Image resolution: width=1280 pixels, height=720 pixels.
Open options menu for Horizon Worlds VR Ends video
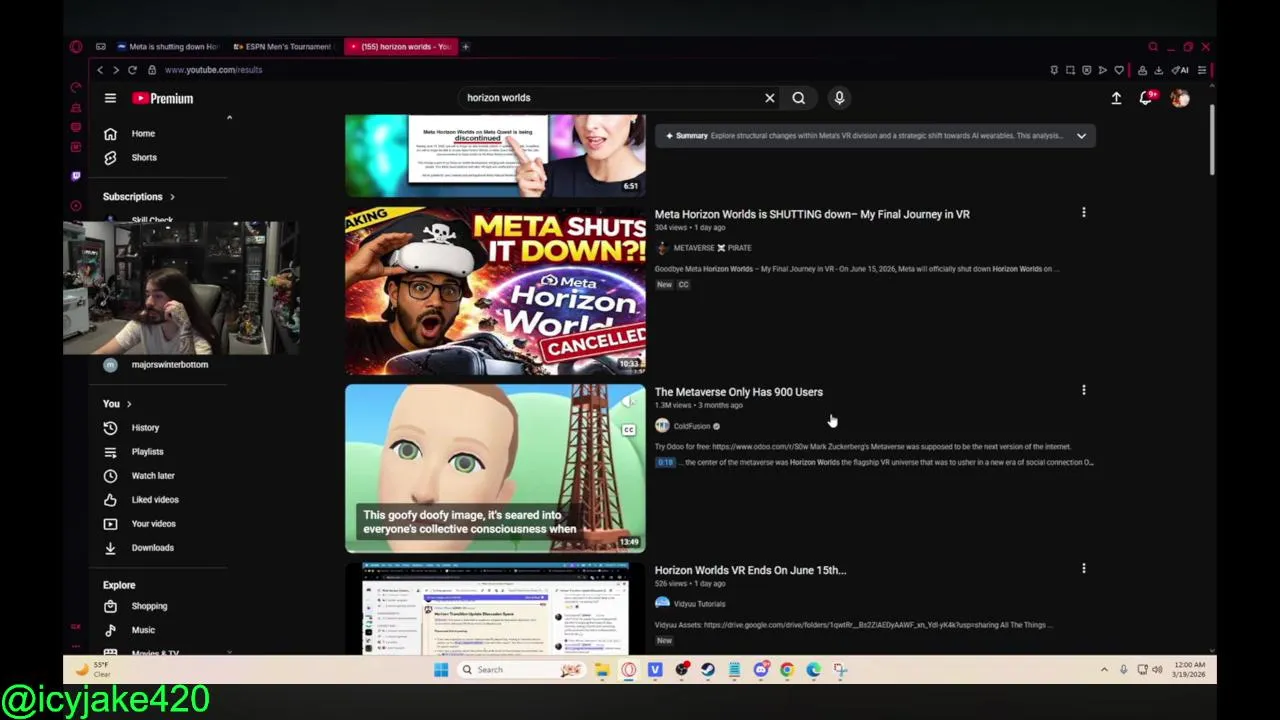(x=1083, y=568)
